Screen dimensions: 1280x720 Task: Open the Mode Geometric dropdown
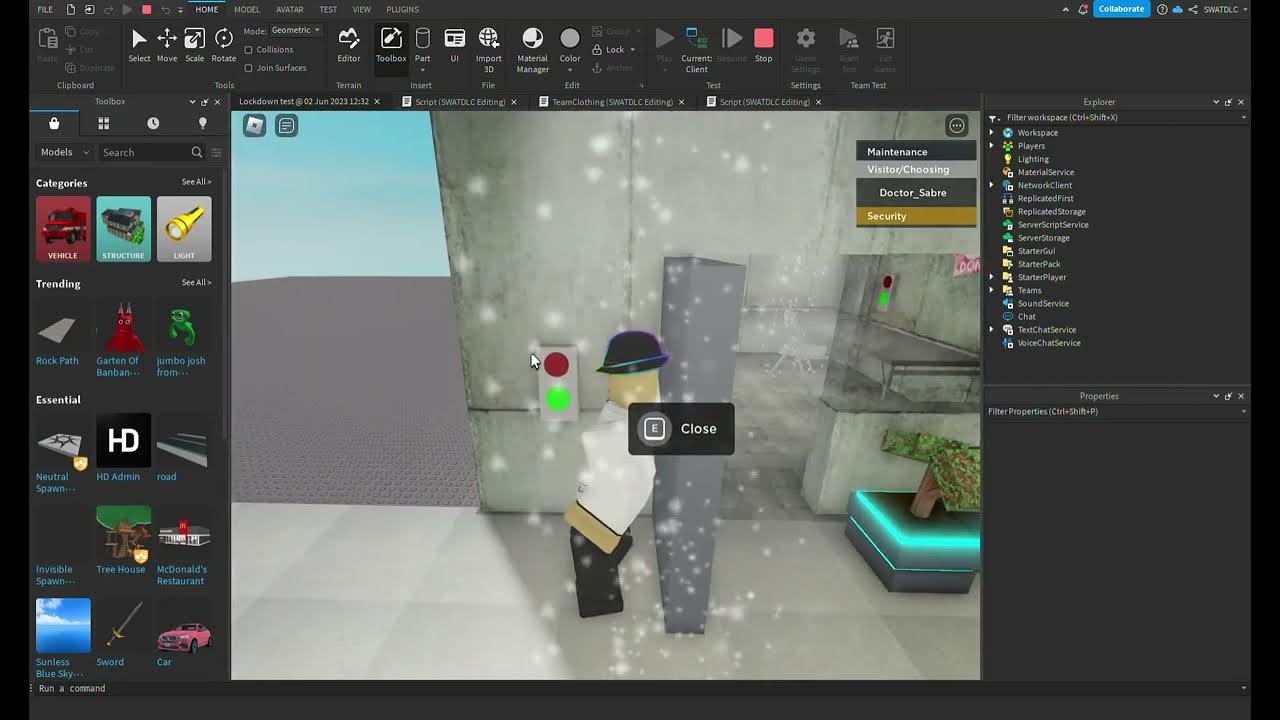(296, 31)
